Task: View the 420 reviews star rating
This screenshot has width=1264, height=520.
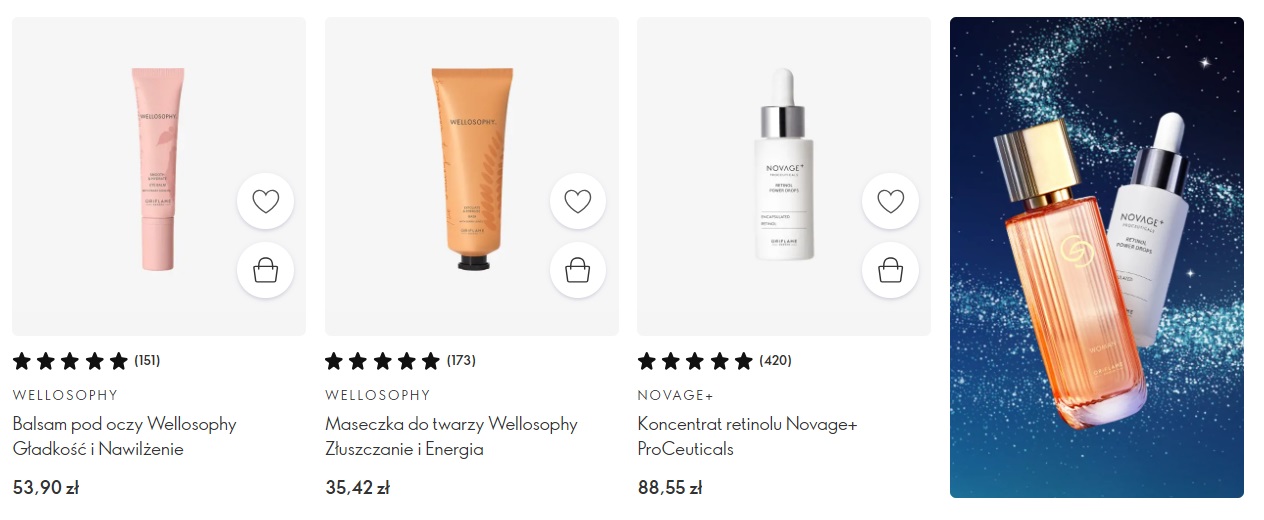Action: click(715, 360)
